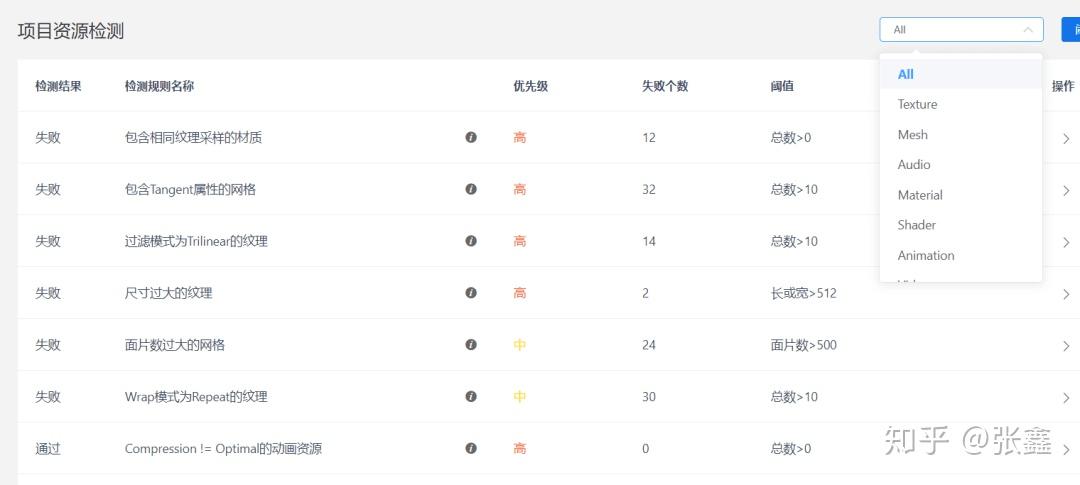Click blue button right of dropdown
The image size is (1080, 485).
click(1071, 30)
